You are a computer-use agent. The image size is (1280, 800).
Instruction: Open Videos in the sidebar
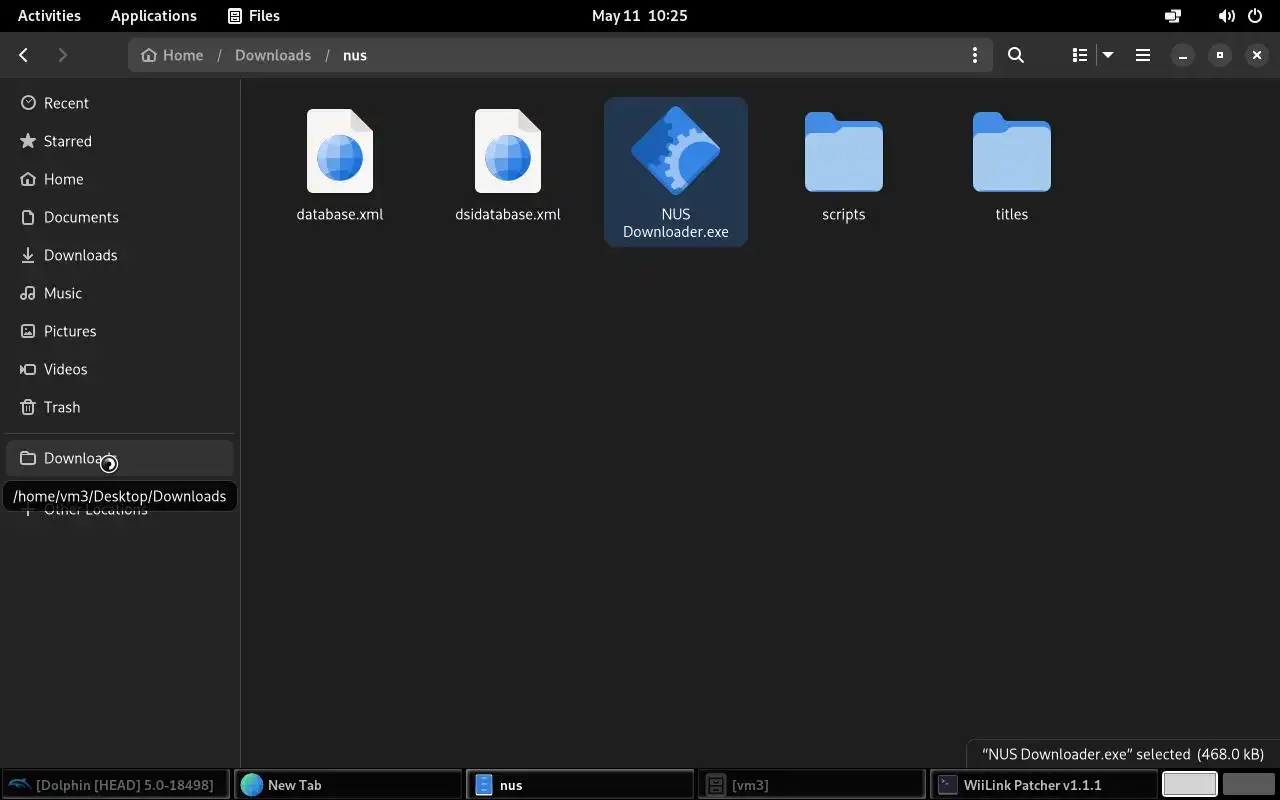pyautogui.click(x=120, y=369)
